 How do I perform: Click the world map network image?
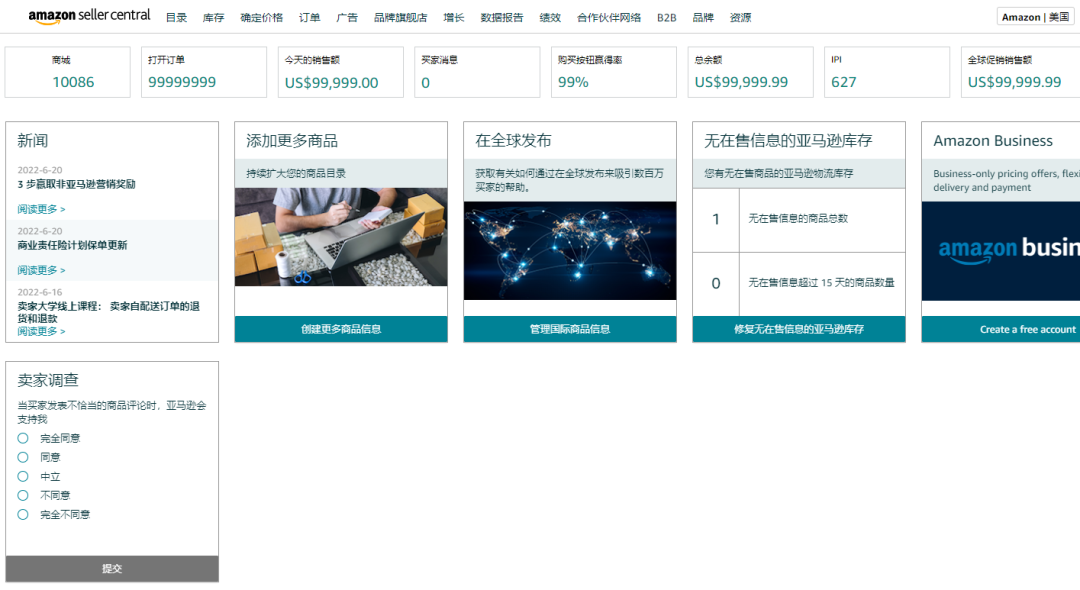(x=570, y=251)
